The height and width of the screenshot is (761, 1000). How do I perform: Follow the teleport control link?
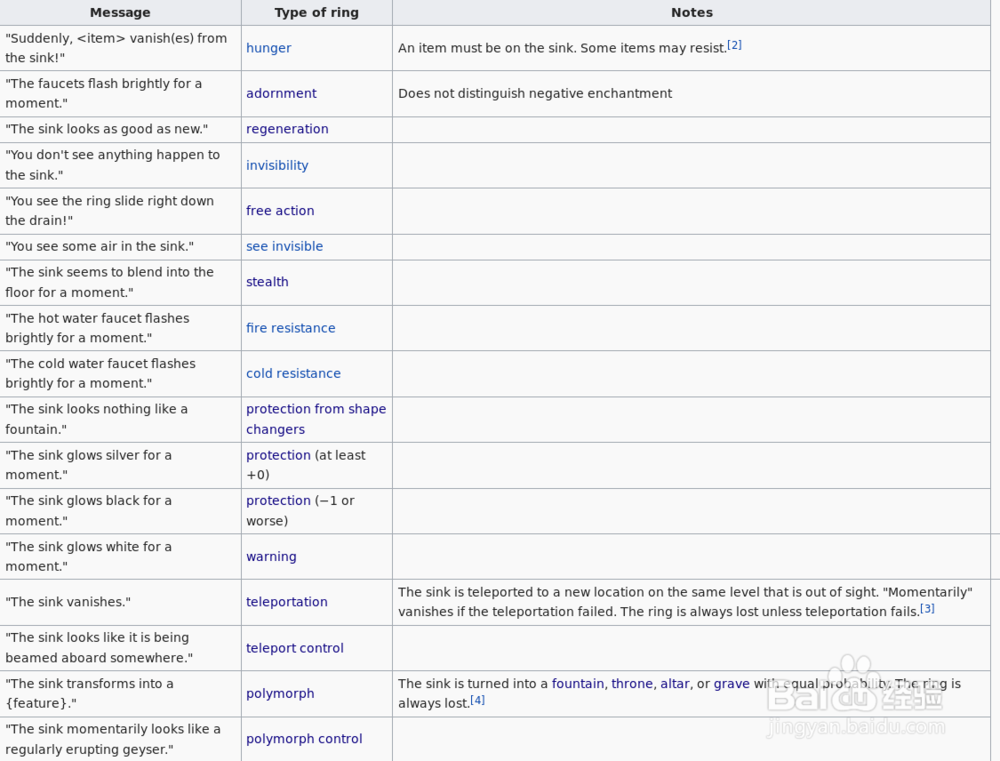pos(295,648)
